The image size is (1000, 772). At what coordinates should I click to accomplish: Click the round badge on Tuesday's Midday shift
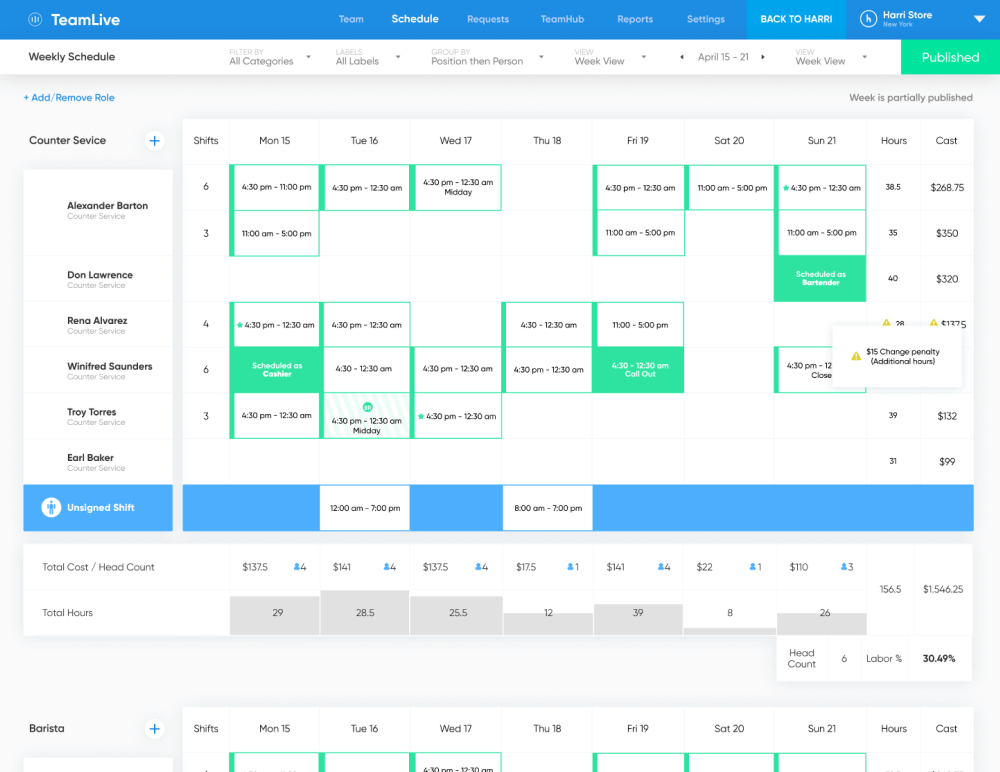tap(367, 407)
